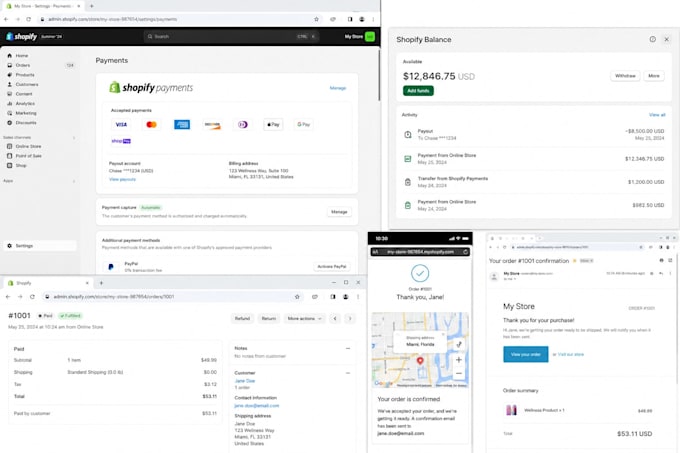Open a new tab in order window
The width and height of the screenshot is (680, 453).
(x=101, y=283)
